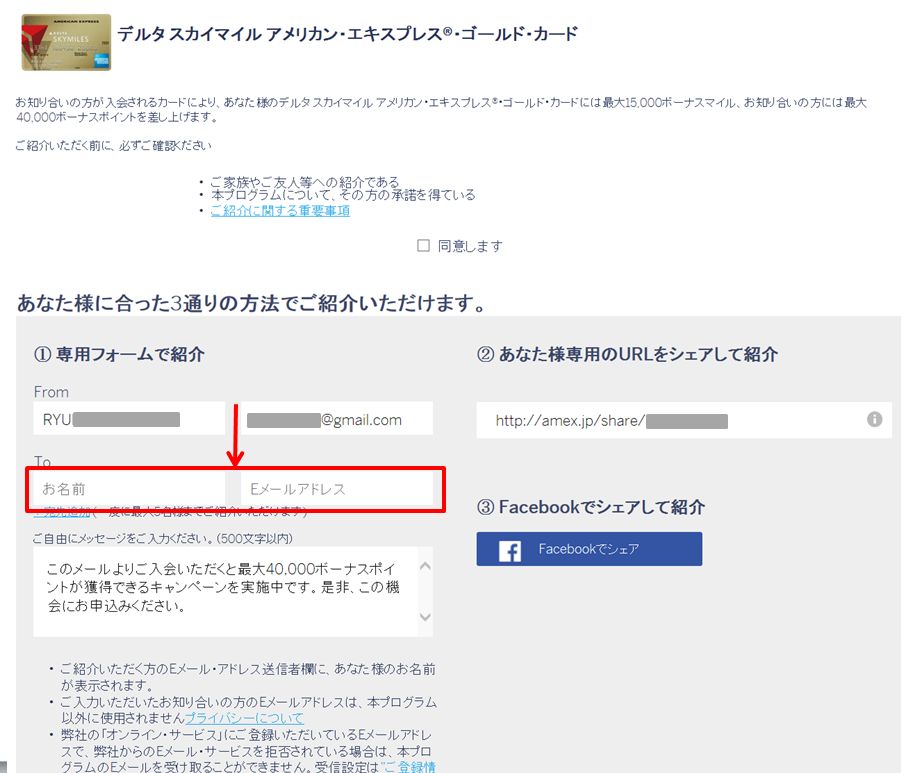Image resolution: width=907 pixels, height=773 pixels.
Task: Click the ご家族やご友人等への紹介である bullet
Action: click(304, 182)
